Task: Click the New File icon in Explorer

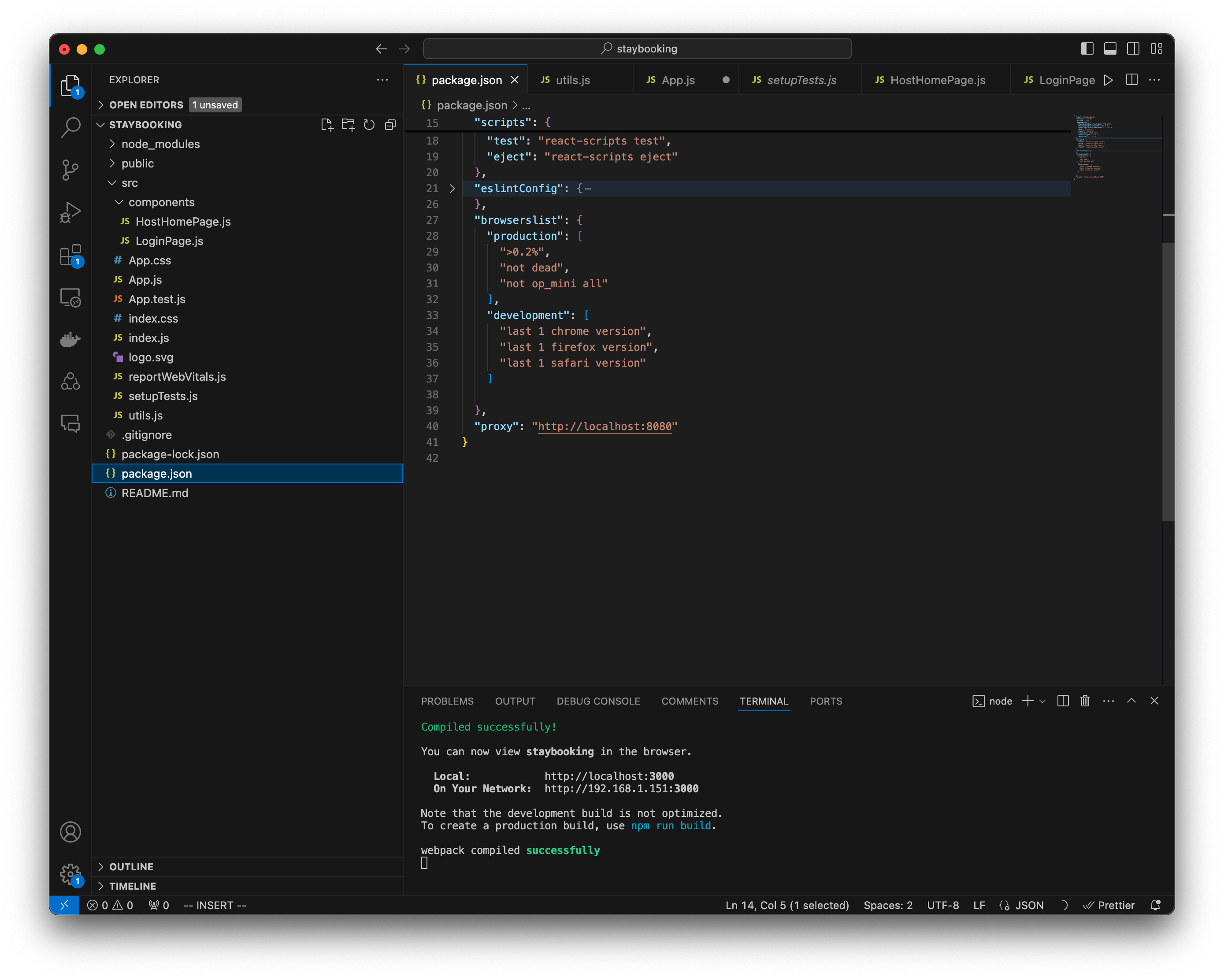Action: tap(327, 124)
